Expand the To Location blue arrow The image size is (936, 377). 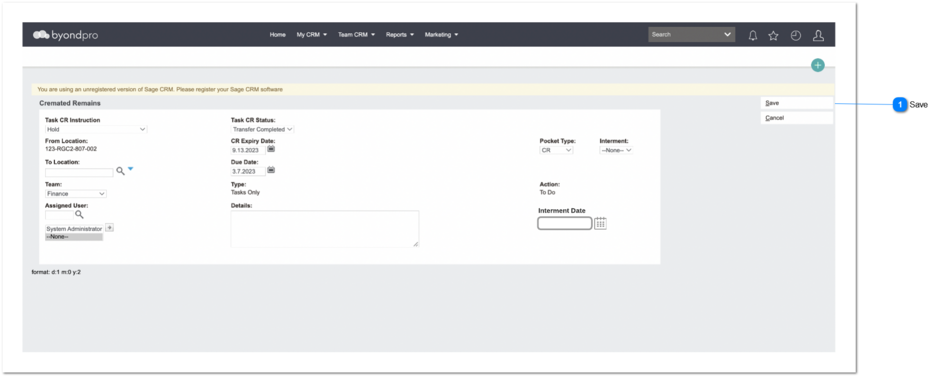[x=131, y=169]
